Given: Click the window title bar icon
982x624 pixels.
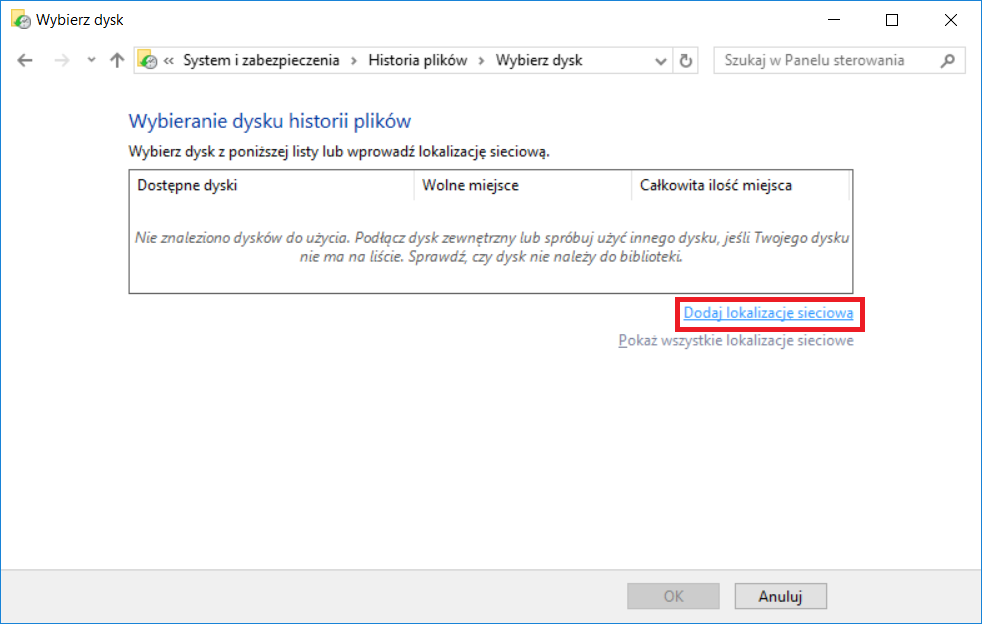Looking at the screenshot, I should [21, 19].
